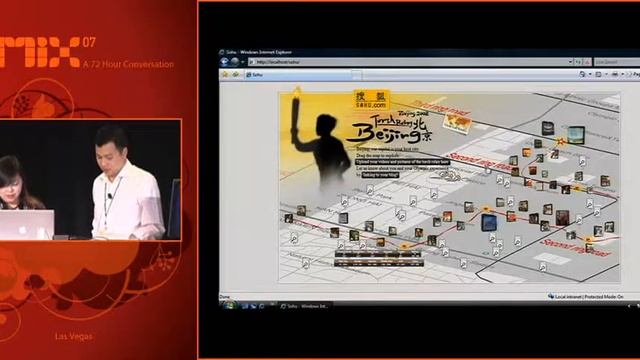Click the linking to your blog button

tap(380, 175)
